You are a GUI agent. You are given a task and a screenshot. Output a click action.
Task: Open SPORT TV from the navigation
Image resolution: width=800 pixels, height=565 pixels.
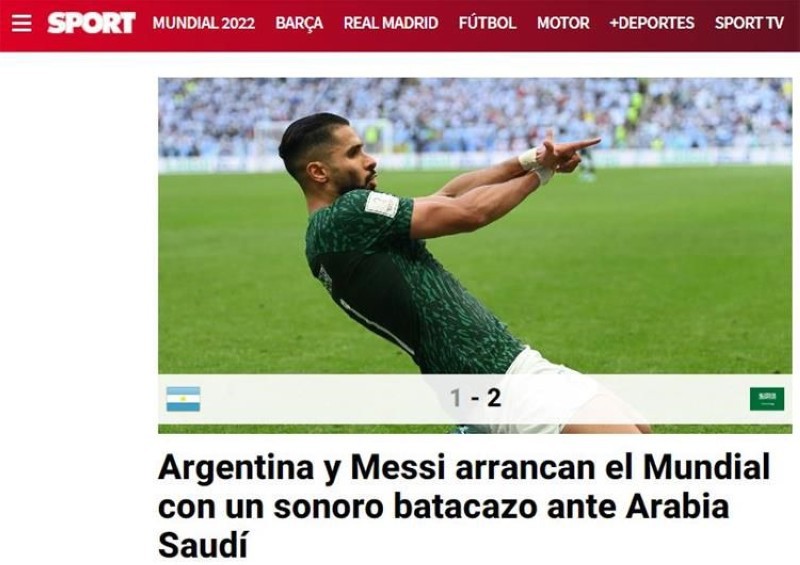(x=749, y=23)
